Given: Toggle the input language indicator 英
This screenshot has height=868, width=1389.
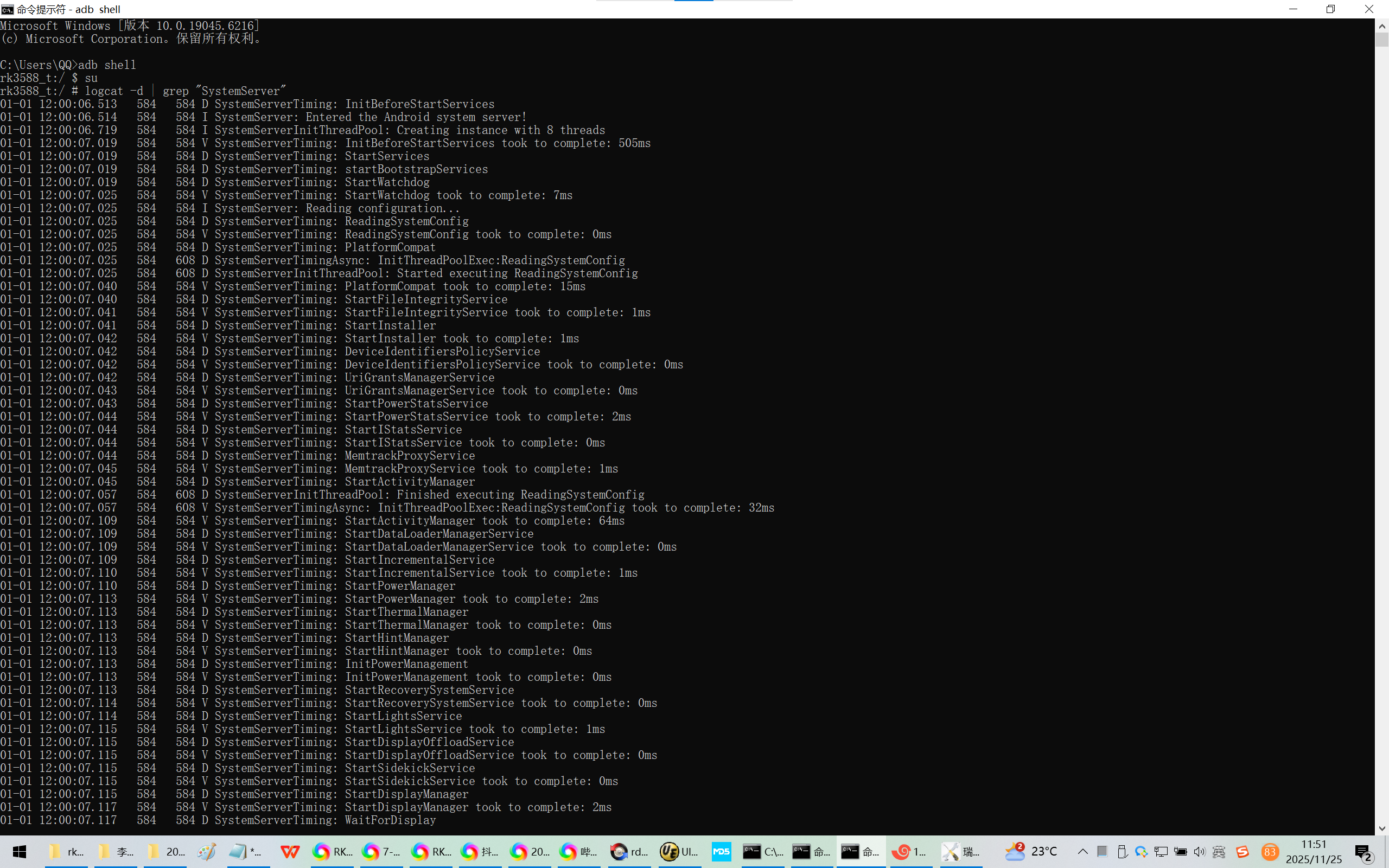Looking at the screenshot, I should pyautogui.click(x=1219, y=851).
